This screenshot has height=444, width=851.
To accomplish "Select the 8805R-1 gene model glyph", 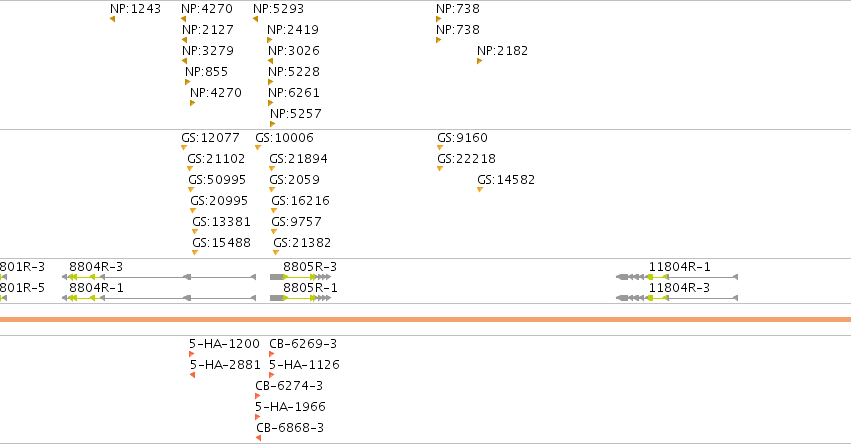I will point(301,298).
